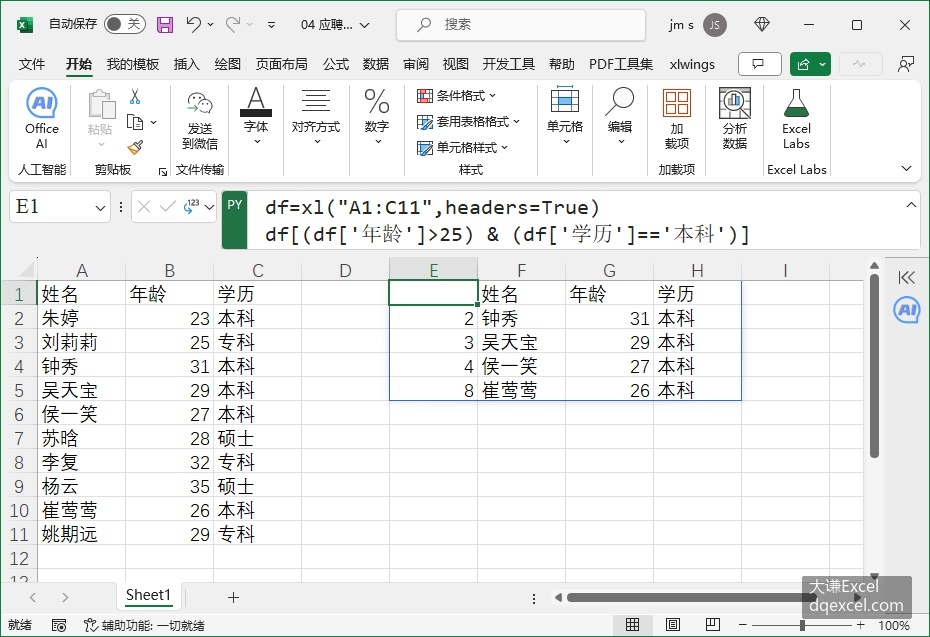The width and height of the screenshot is (930, 637).
Task: Collapse the formula bar
Action: click(911, 205)
